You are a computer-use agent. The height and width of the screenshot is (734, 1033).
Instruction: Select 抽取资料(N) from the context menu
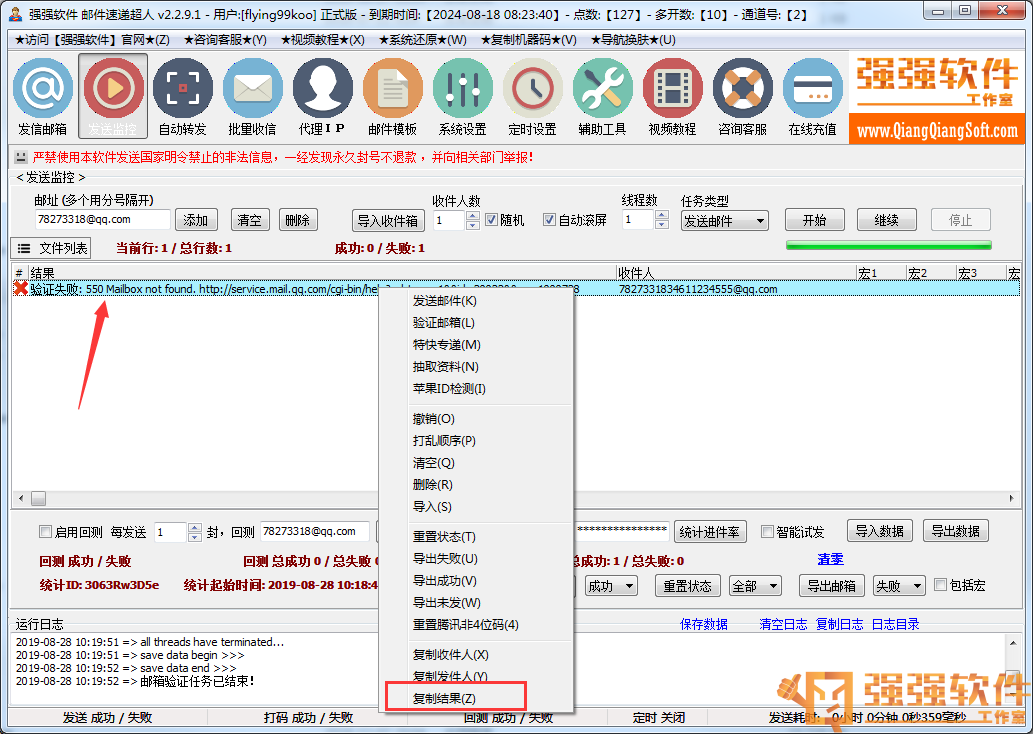pos(476,366)
